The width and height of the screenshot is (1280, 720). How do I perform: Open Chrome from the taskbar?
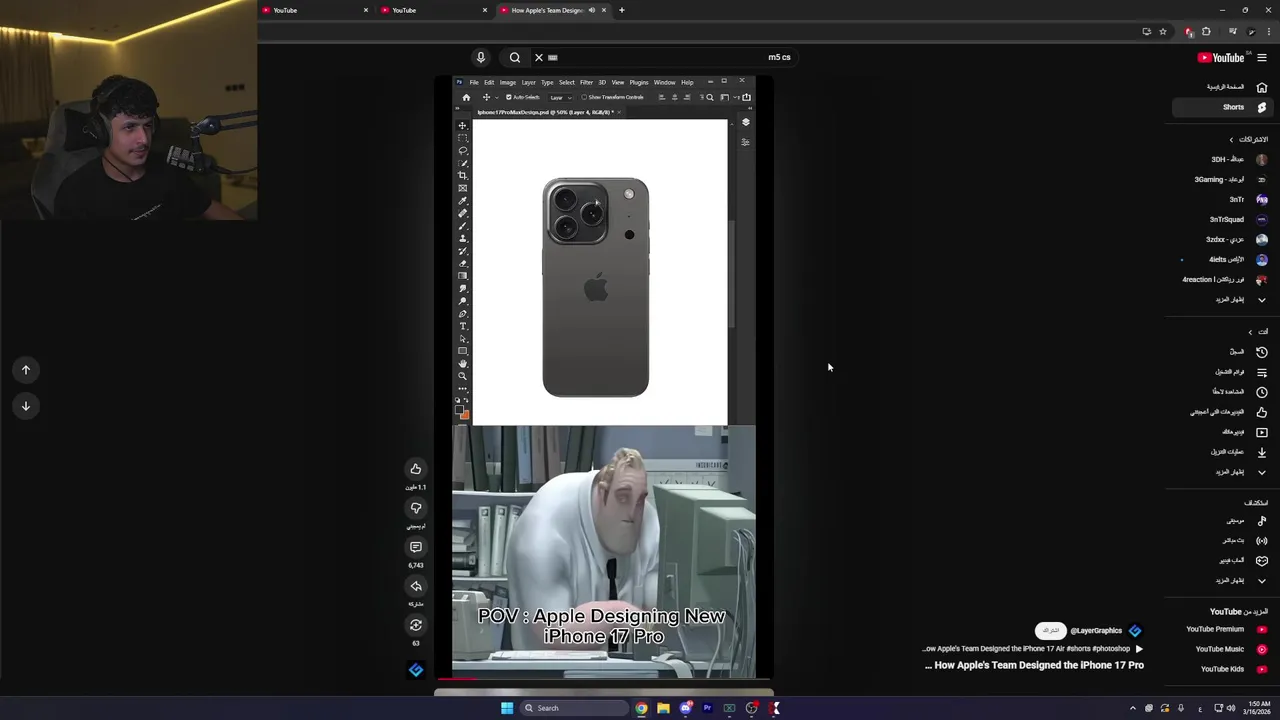pyautogui.click(x=641, y=708)
